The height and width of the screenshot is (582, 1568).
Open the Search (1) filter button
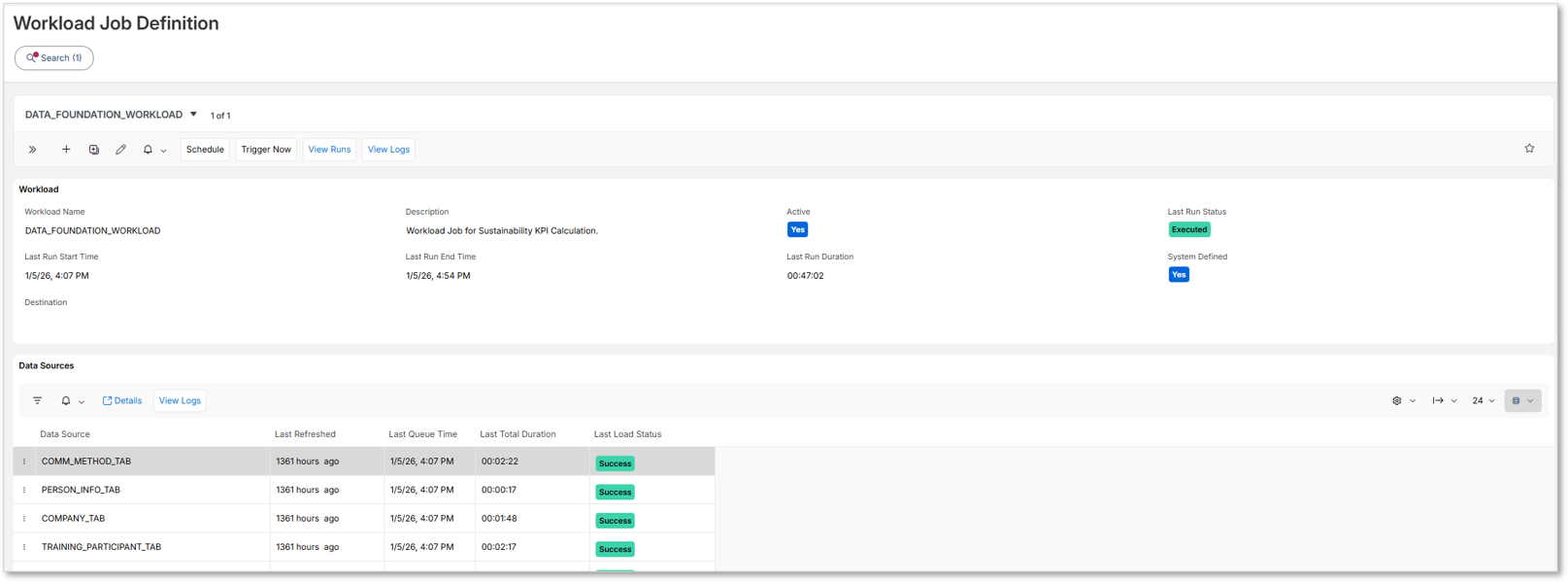click(54, 58)
